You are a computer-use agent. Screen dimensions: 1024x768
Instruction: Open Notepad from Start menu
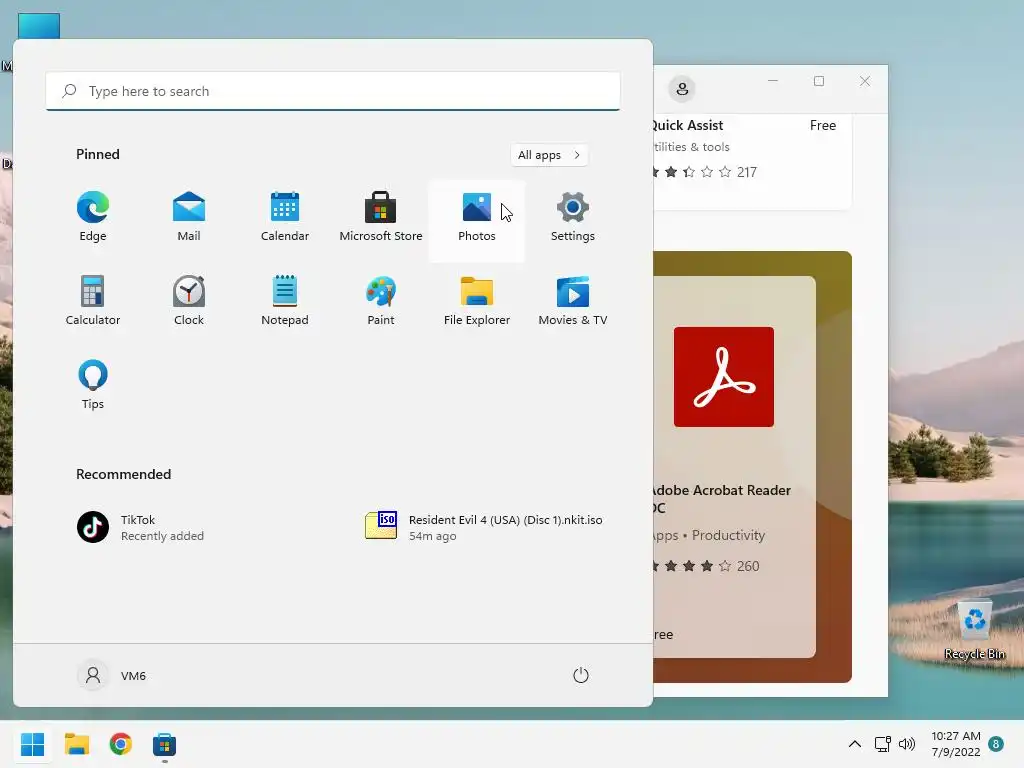(285, 301)
